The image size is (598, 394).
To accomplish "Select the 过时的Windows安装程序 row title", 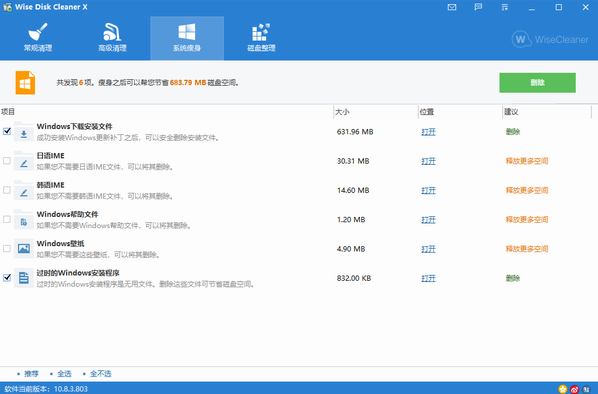I will (x=78, y=273).
